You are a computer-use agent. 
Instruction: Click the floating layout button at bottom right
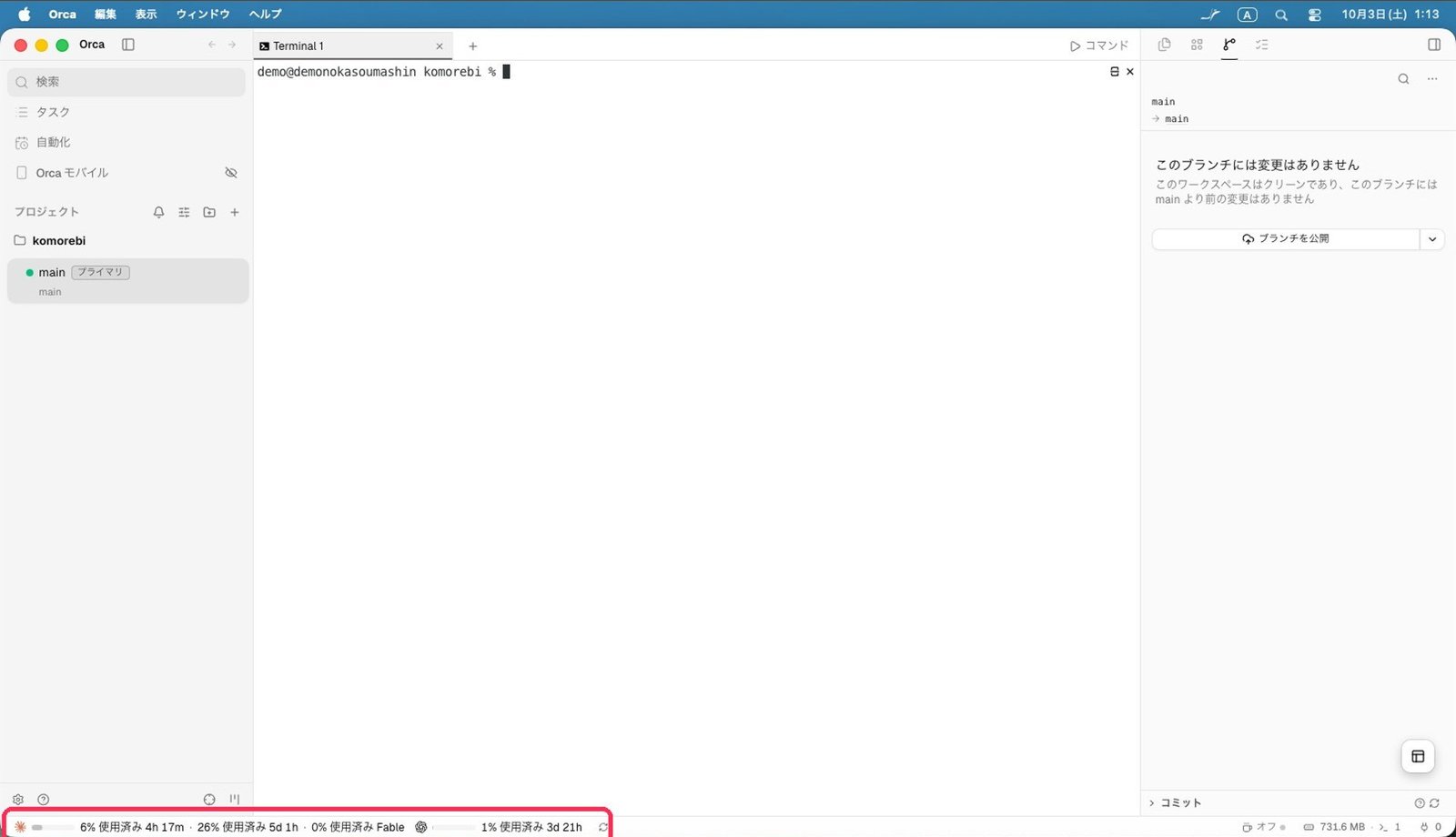1418,756
